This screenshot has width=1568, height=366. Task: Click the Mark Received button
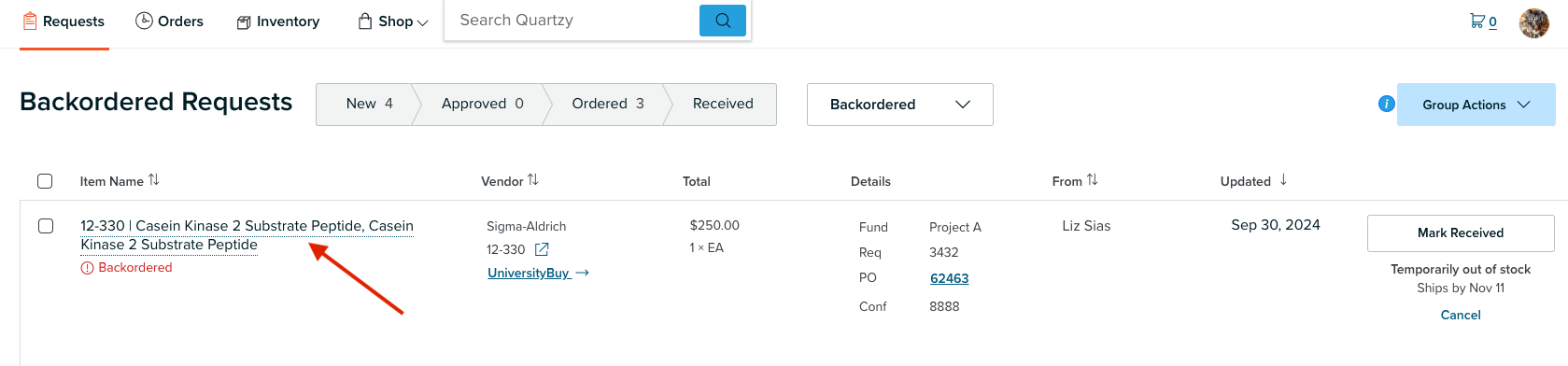(1461, 233)
